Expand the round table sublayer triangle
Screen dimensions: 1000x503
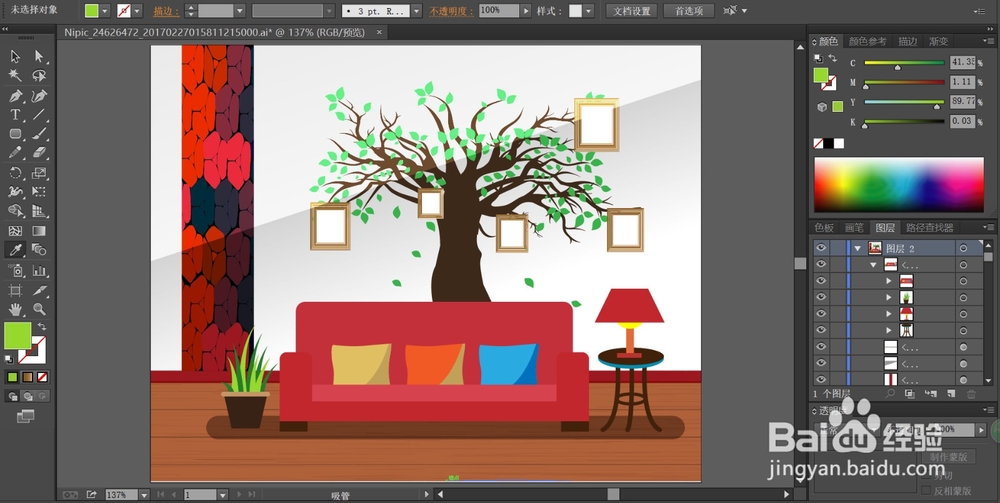(888, 330)
